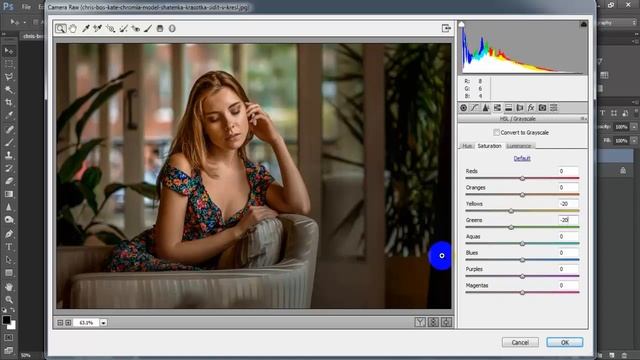Select Photoshop Pen tool in left toolbar
Image resolution: width=640 pixels, height=360 pixels.
pyautogui.click(x=9, y=234)
